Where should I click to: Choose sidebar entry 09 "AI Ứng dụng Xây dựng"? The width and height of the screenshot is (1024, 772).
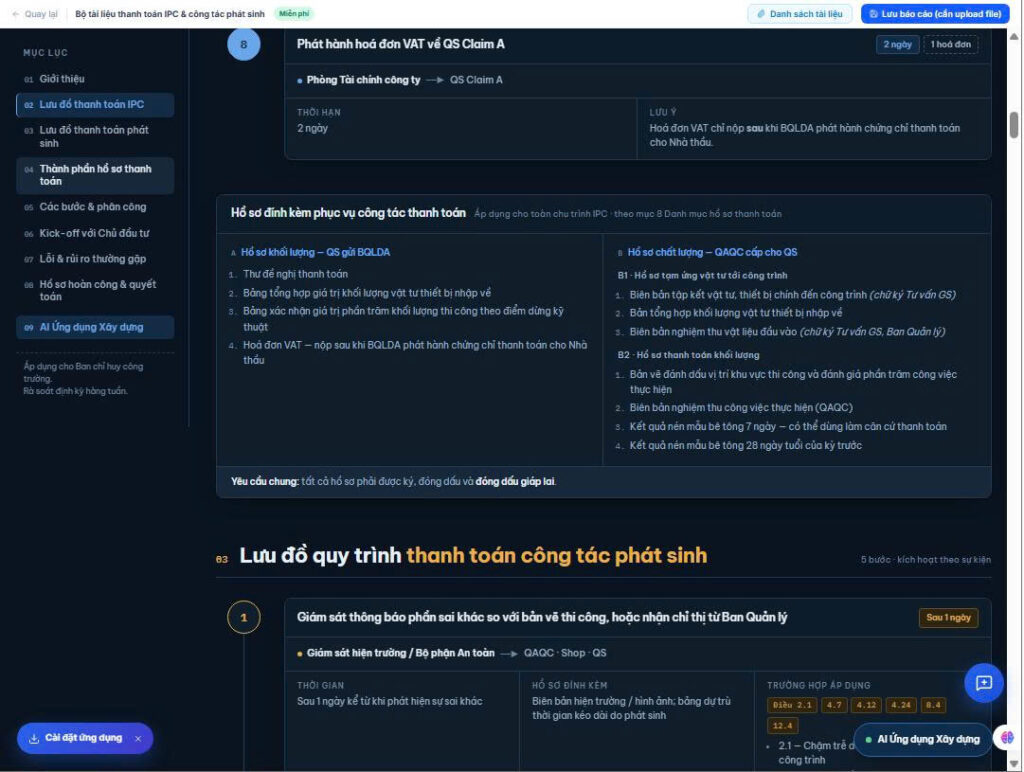(95, 327)
